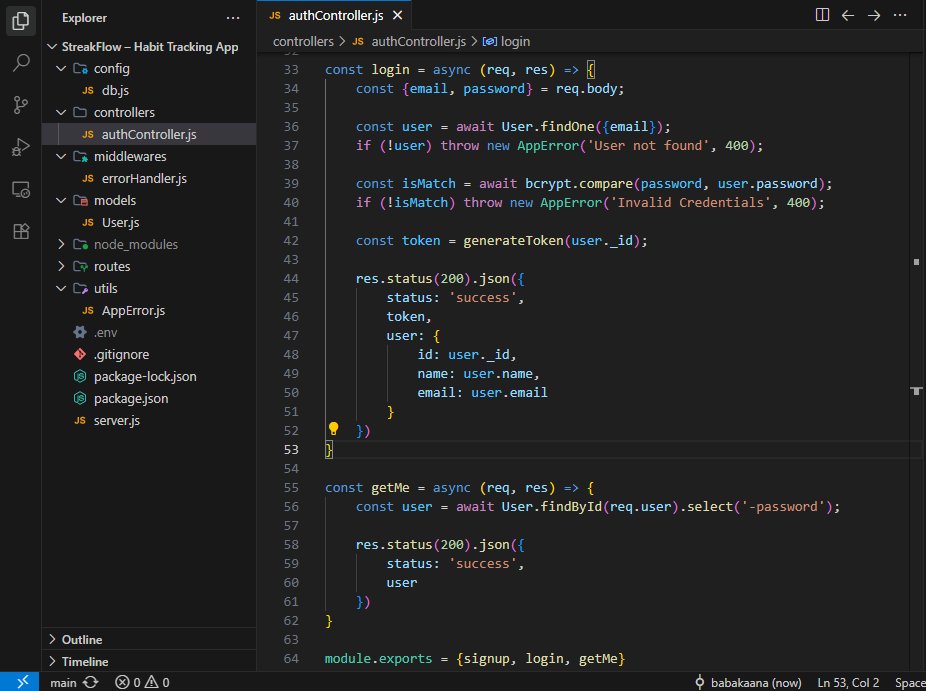Open package-lock.json file
The height and width of the screenshot is (691, 926).
click(x=149, y=377)
